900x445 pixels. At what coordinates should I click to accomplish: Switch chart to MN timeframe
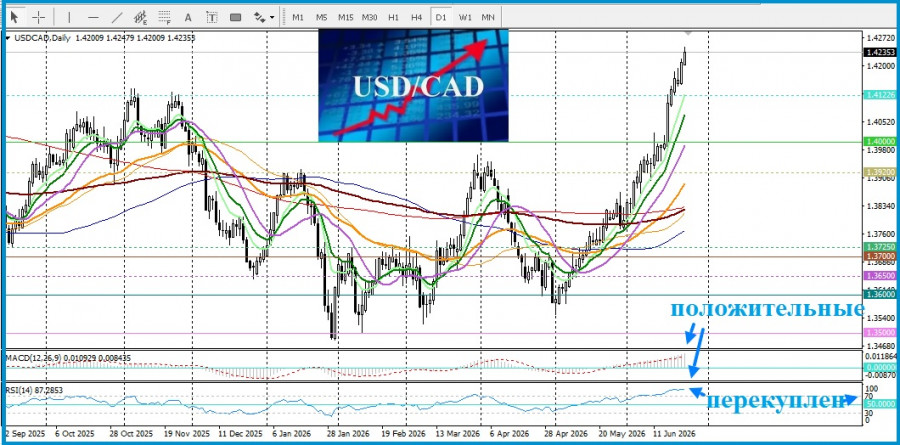click(x=488, y=17)
